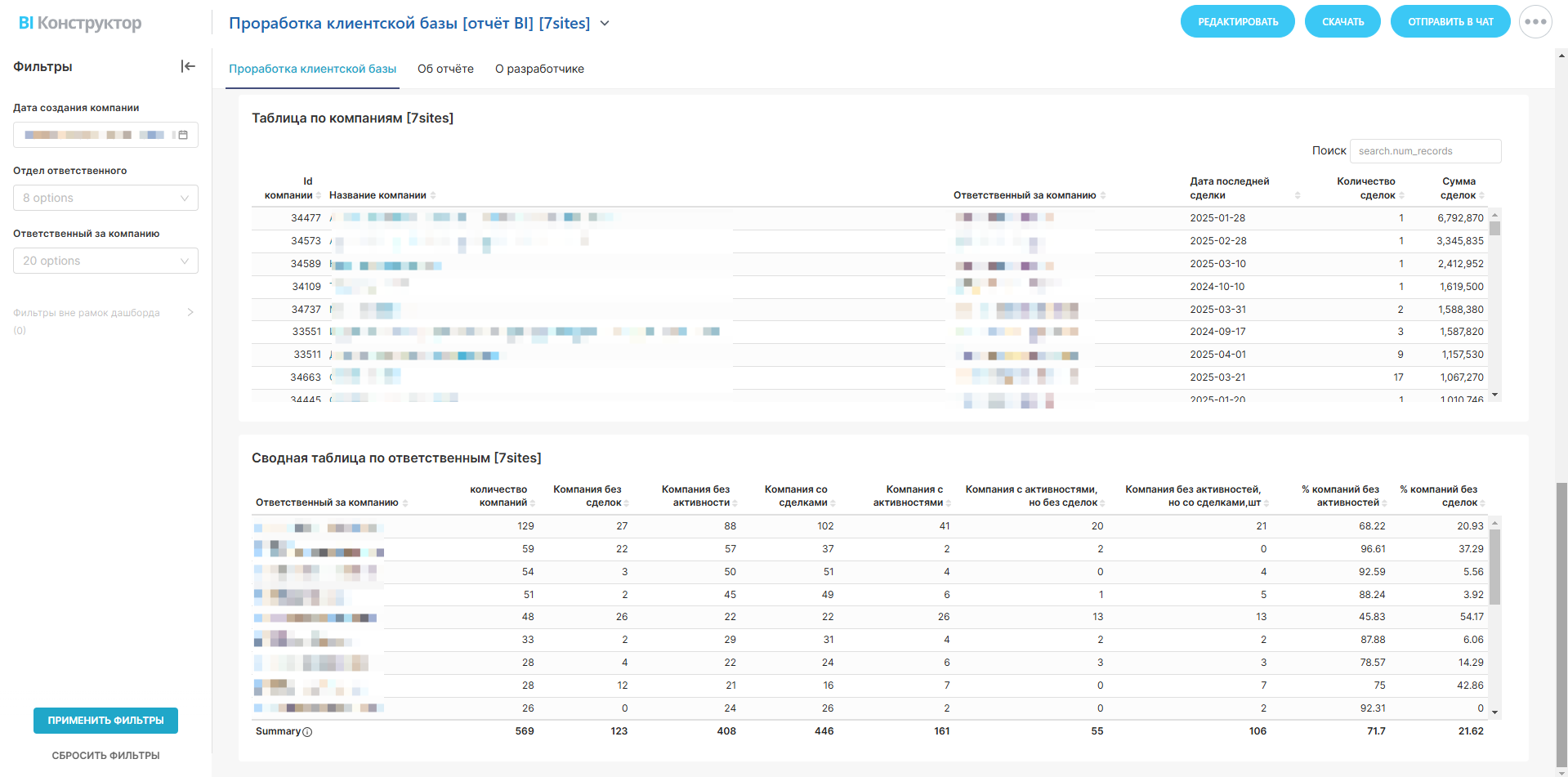The width and height of the screenshot is (1568, 777).
Task: Switch to Об отчёте tab
Action: [445, 69]
